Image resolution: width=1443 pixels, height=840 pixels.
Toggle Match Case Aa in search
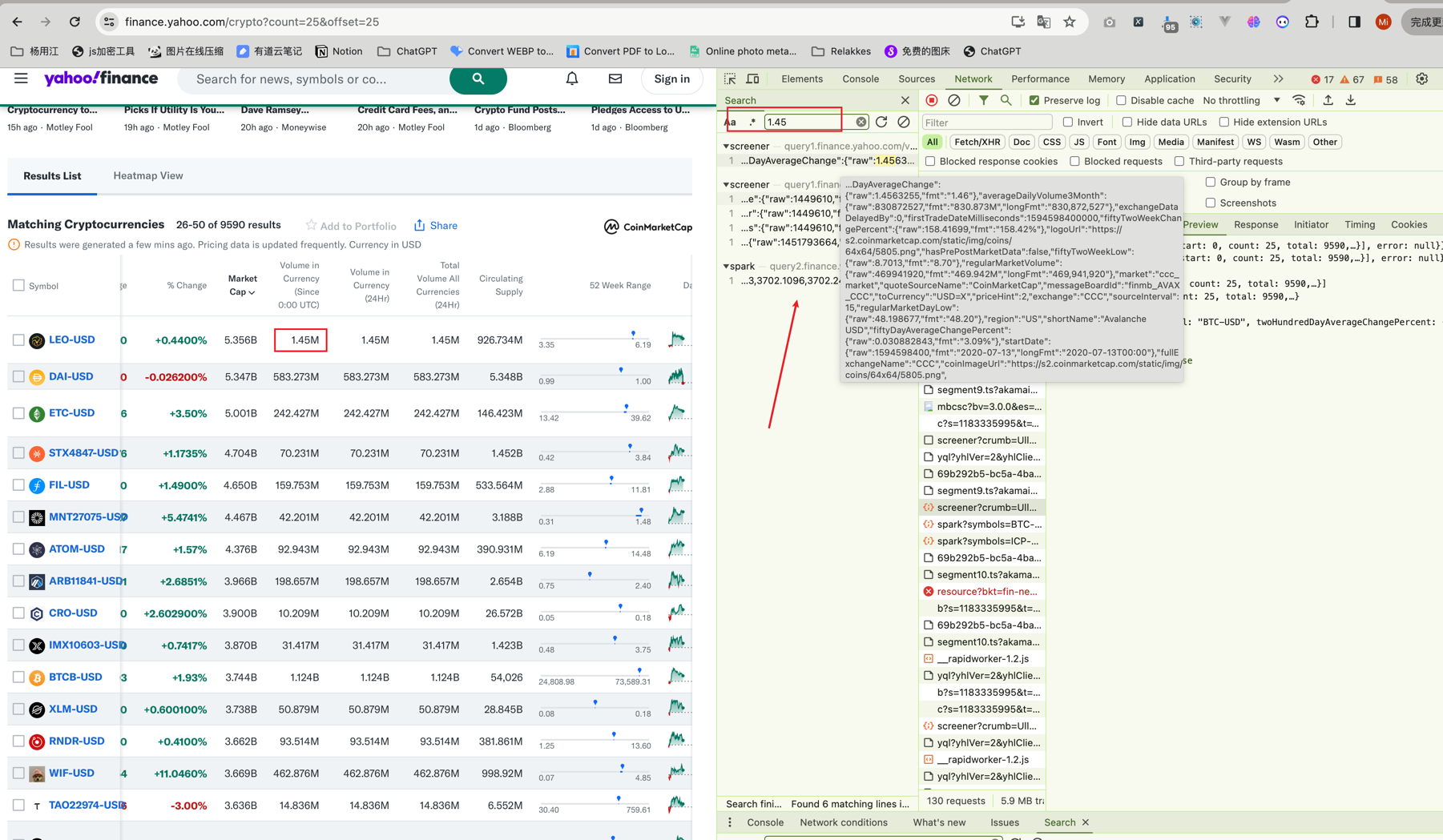pyautogui.click(x=731, y=122)
